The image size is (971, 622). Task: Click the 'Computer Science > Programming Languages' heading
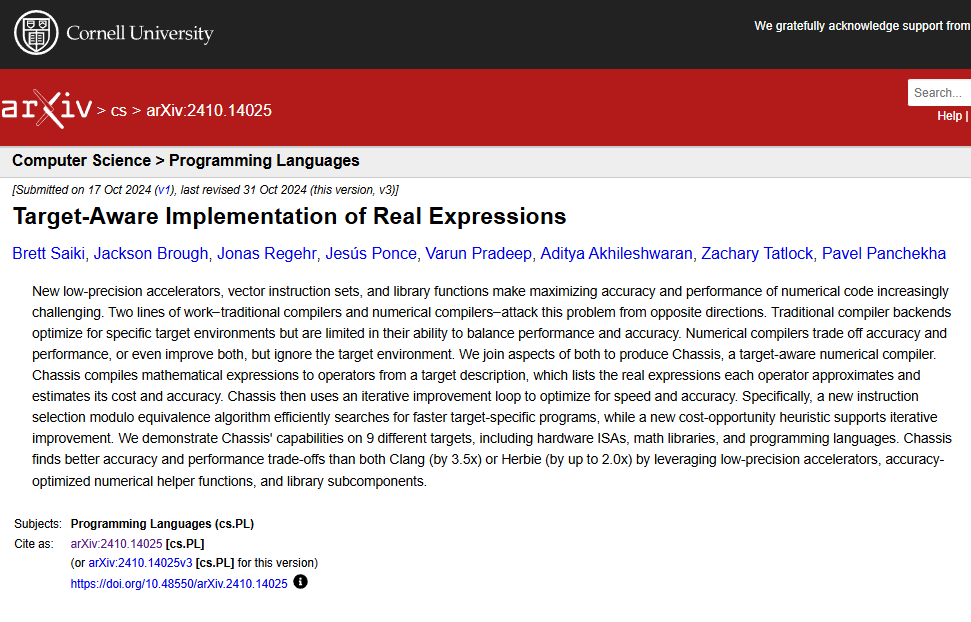186,160
